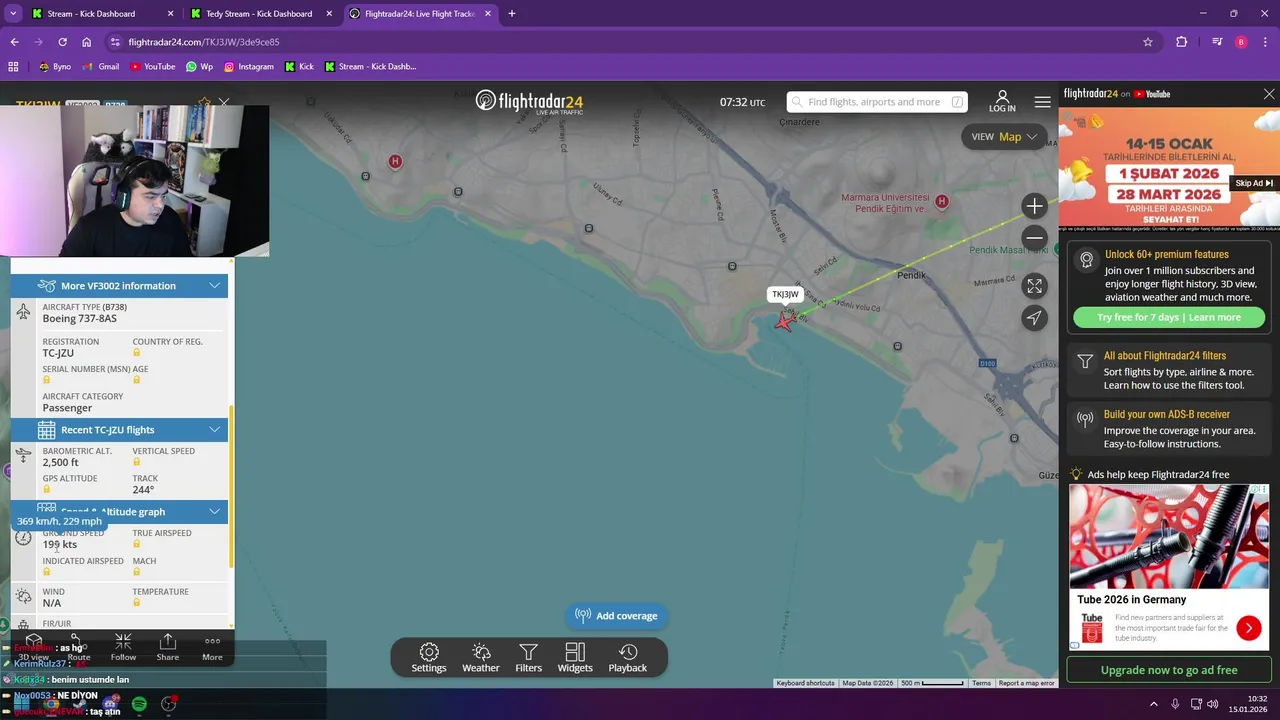Expand Speed & altitude graph section
Image resolution: width=1280 pixels, height=720 pixels.
point(119,512)
